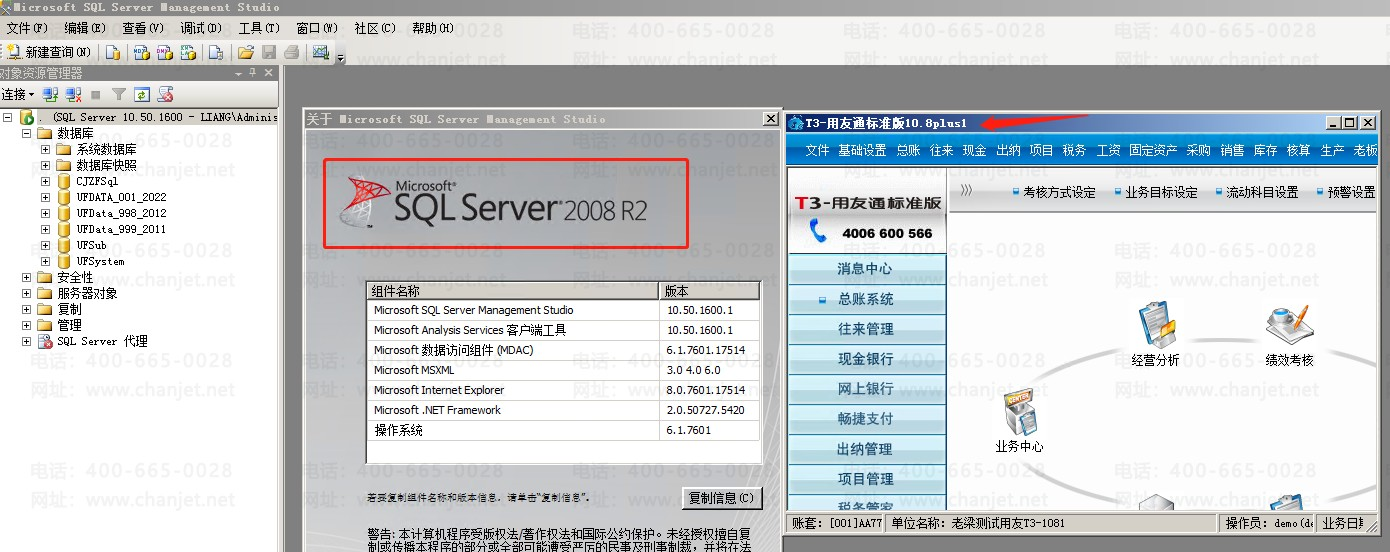Click the 复制信息(C) button in About dialog

[722, 498]
